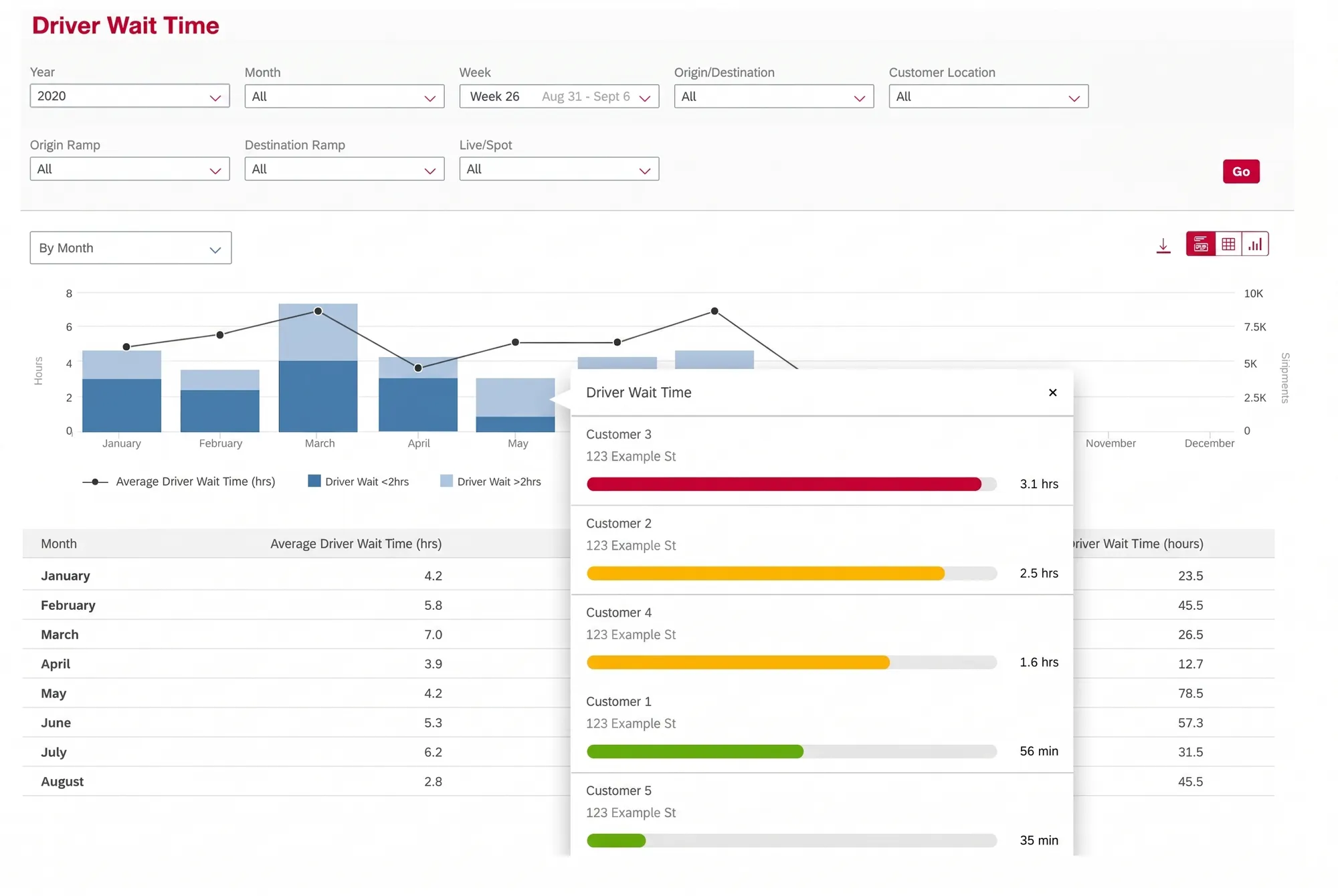Image resolution: width=1338 pixels, height=896 pixels.
Task: Sort by Average Driver Wait Time column
Action: [x=356, y=544]
